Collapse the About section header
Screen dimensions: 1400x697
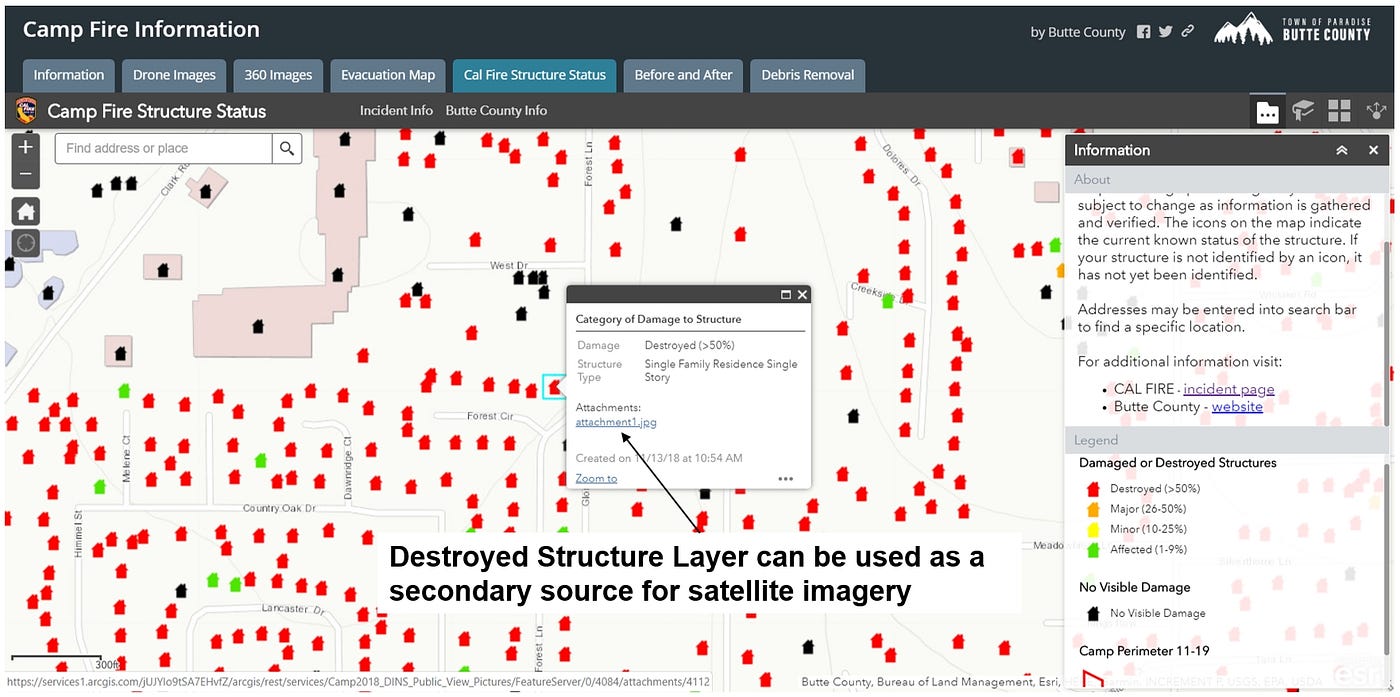(1226, 180)
